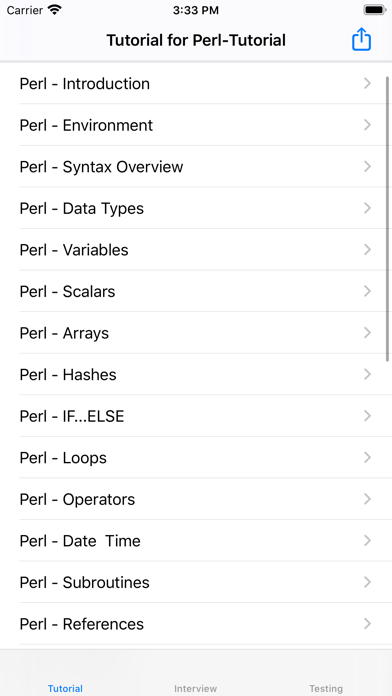
Task: Select the Perl - Subroutines row
Action: coord(196,582)
